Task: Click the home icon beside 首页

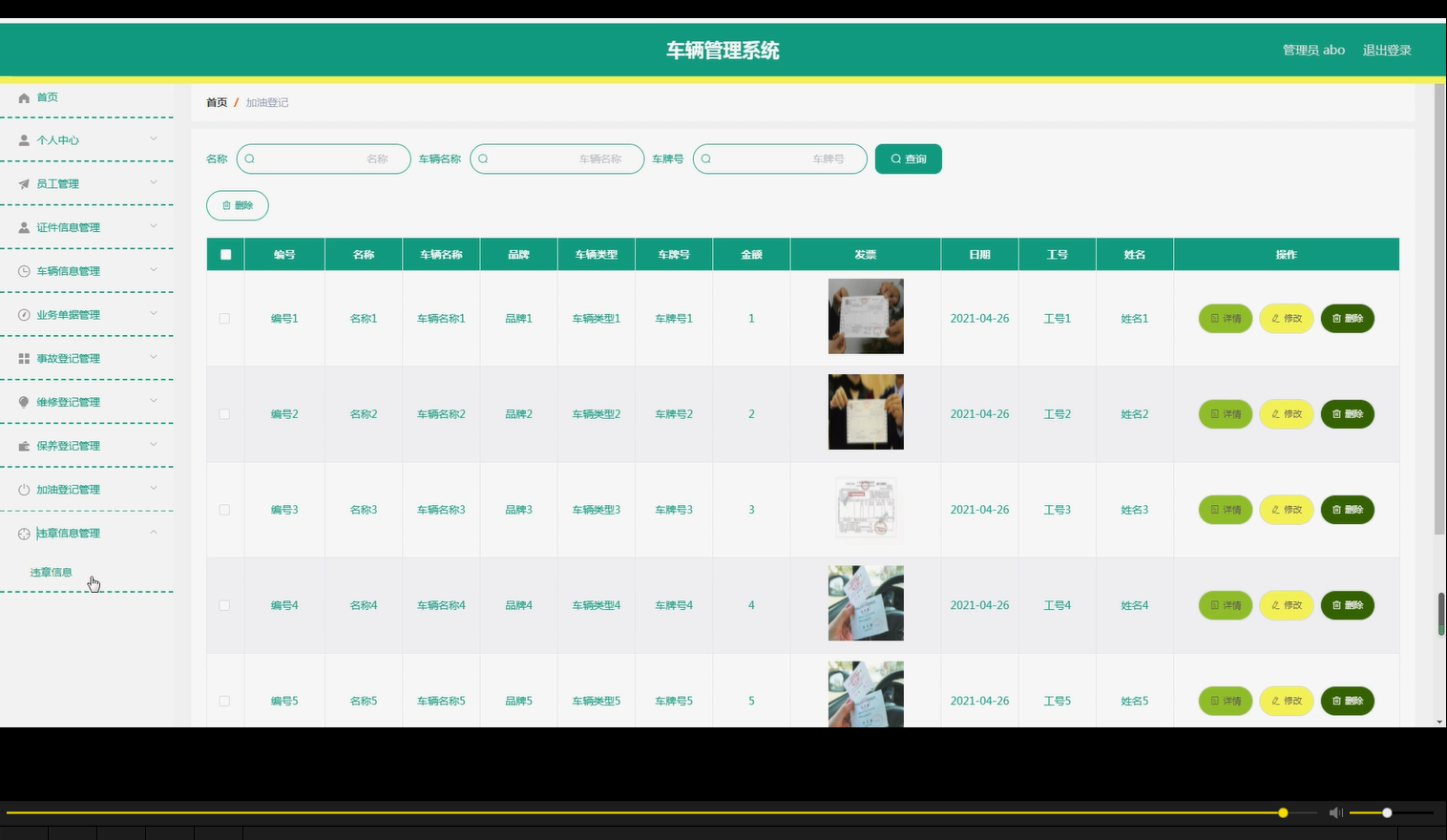Action: coord(23,96)
